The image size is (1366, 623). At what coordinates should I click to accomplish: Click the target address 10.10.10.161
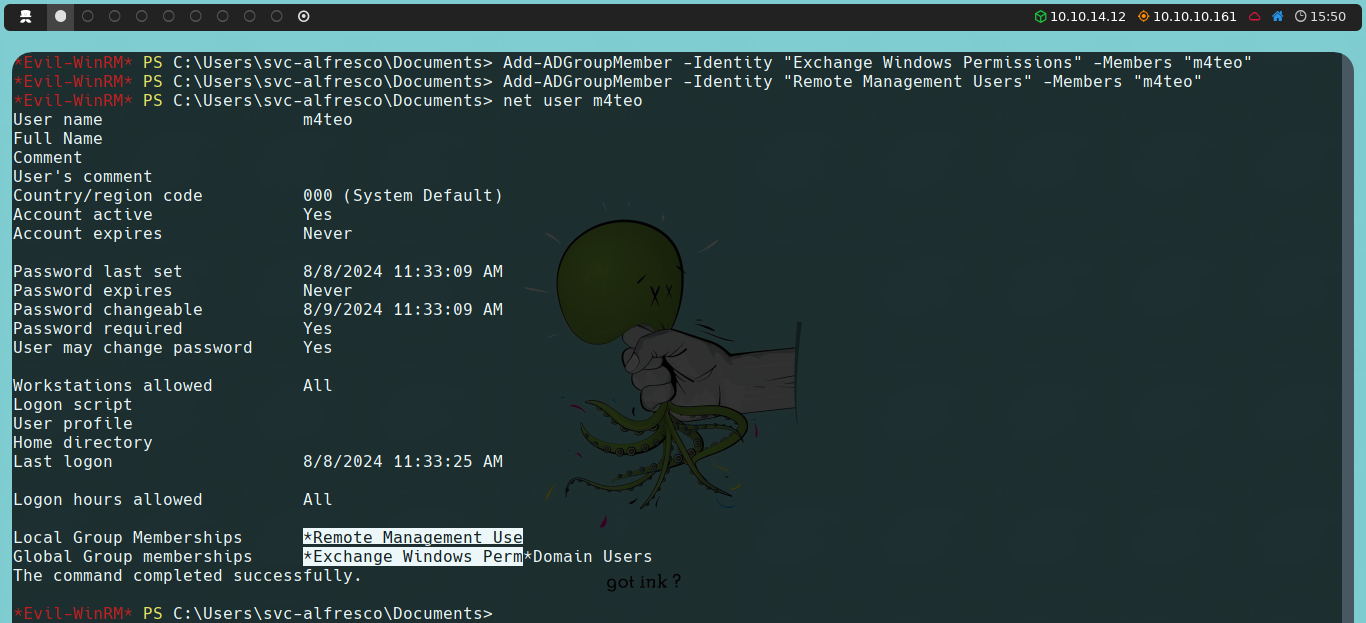click(x=1195, y=16)
